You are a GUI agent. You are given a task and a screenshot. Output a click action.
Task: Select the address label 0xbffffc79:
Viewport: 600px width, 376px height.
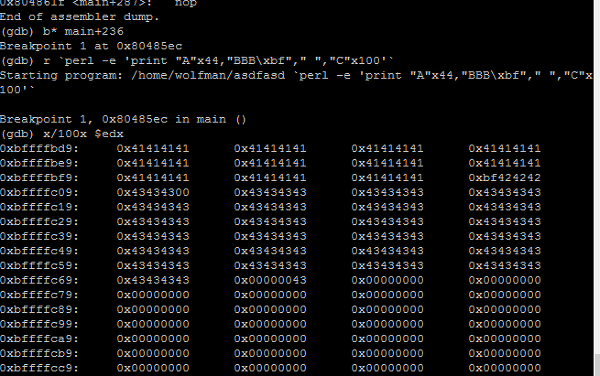pos(39,295)
